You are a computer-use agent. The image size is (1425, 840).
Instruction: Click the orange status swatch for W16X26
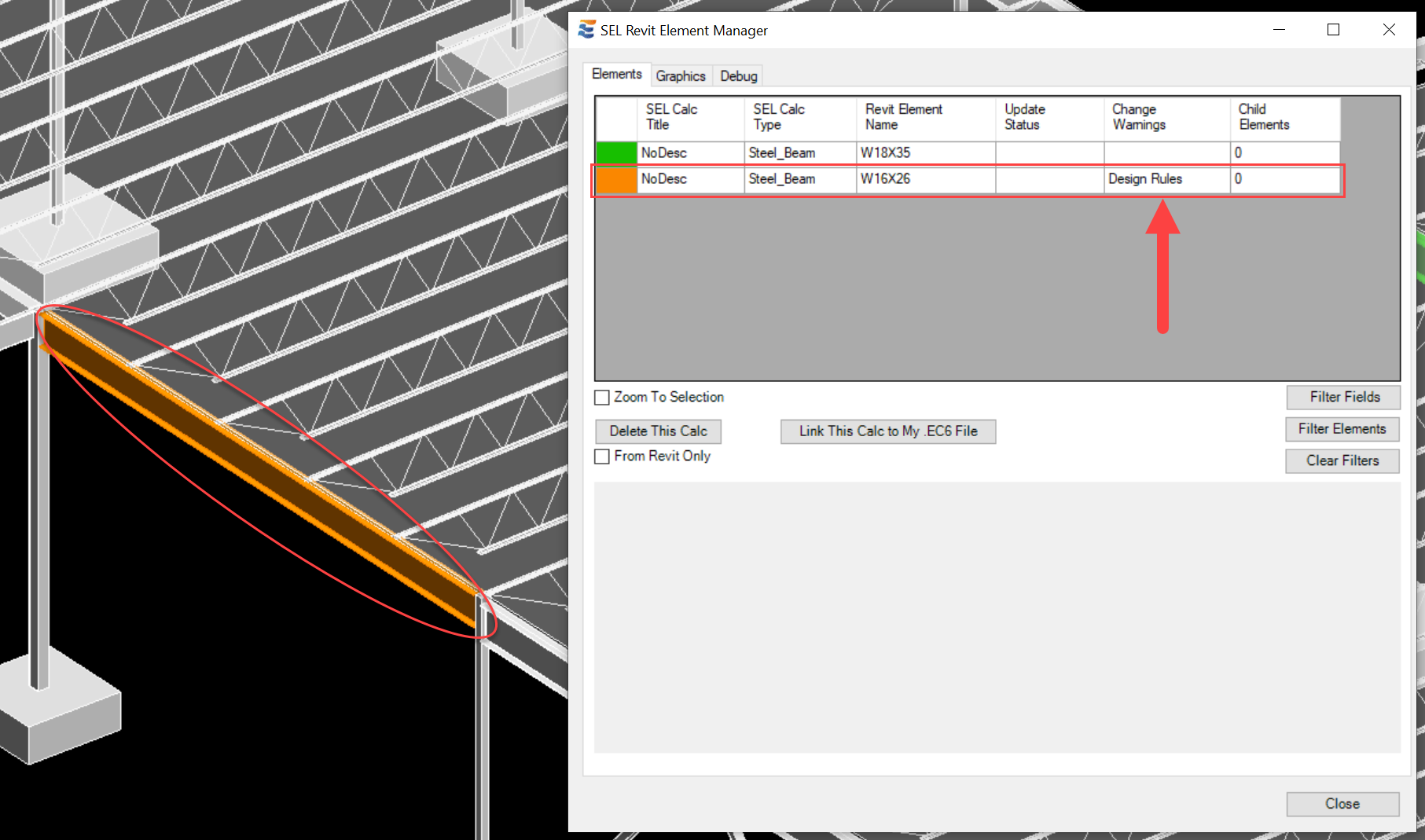(616, 179)
